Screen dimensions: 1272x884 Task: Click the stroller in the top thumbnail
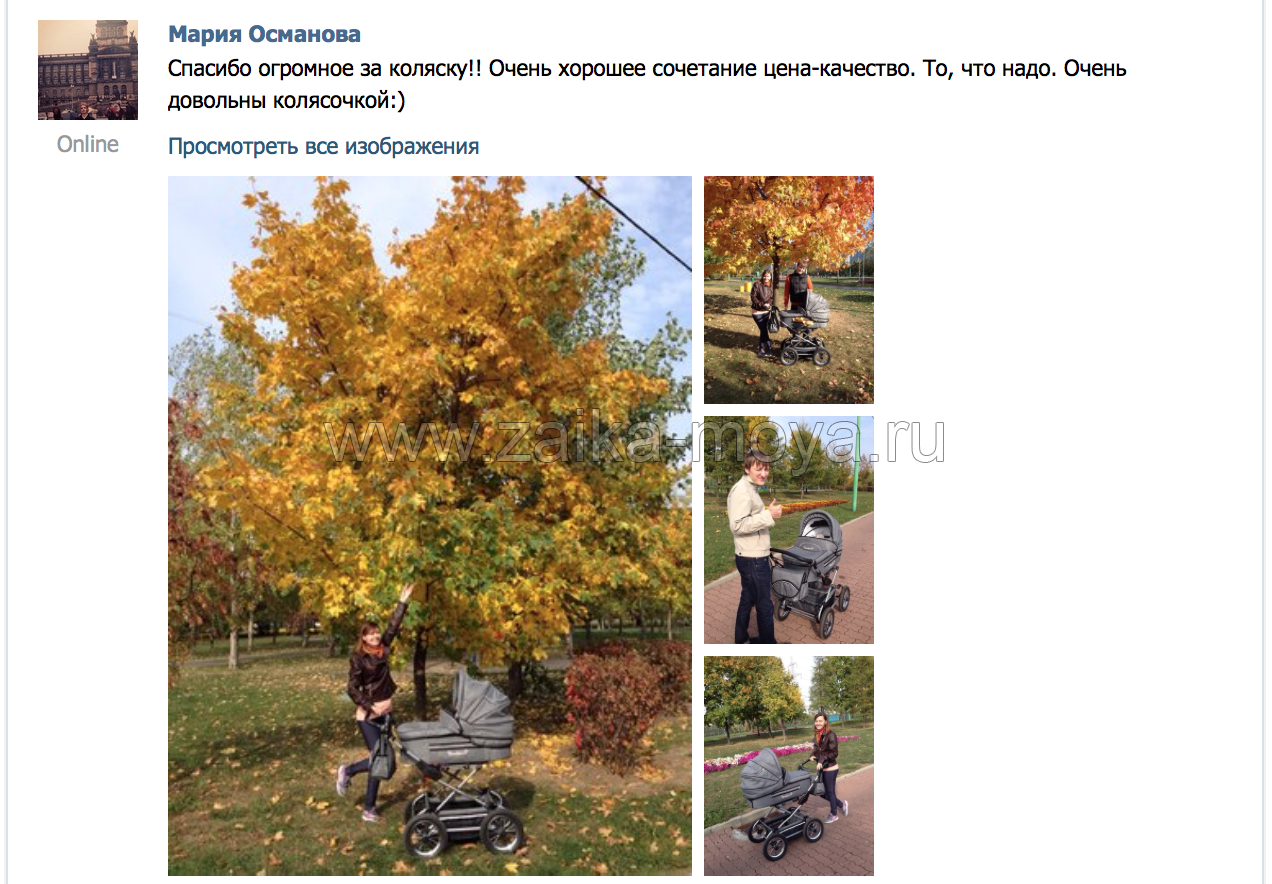pos(800,332)
